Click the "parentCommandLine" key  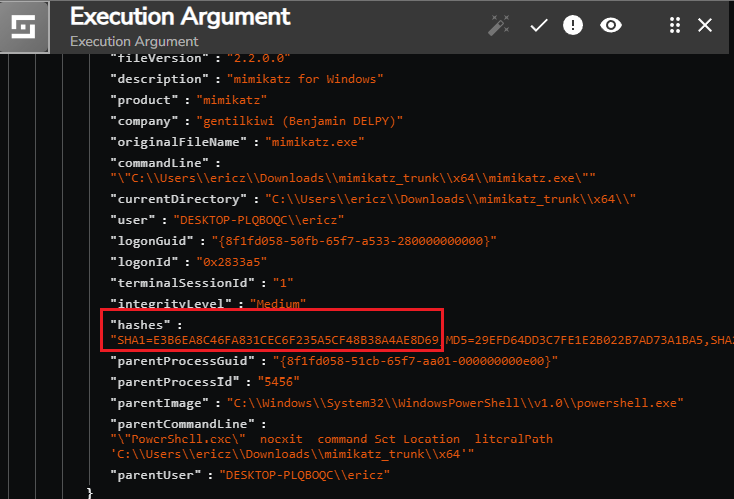(x=182, y=424)
